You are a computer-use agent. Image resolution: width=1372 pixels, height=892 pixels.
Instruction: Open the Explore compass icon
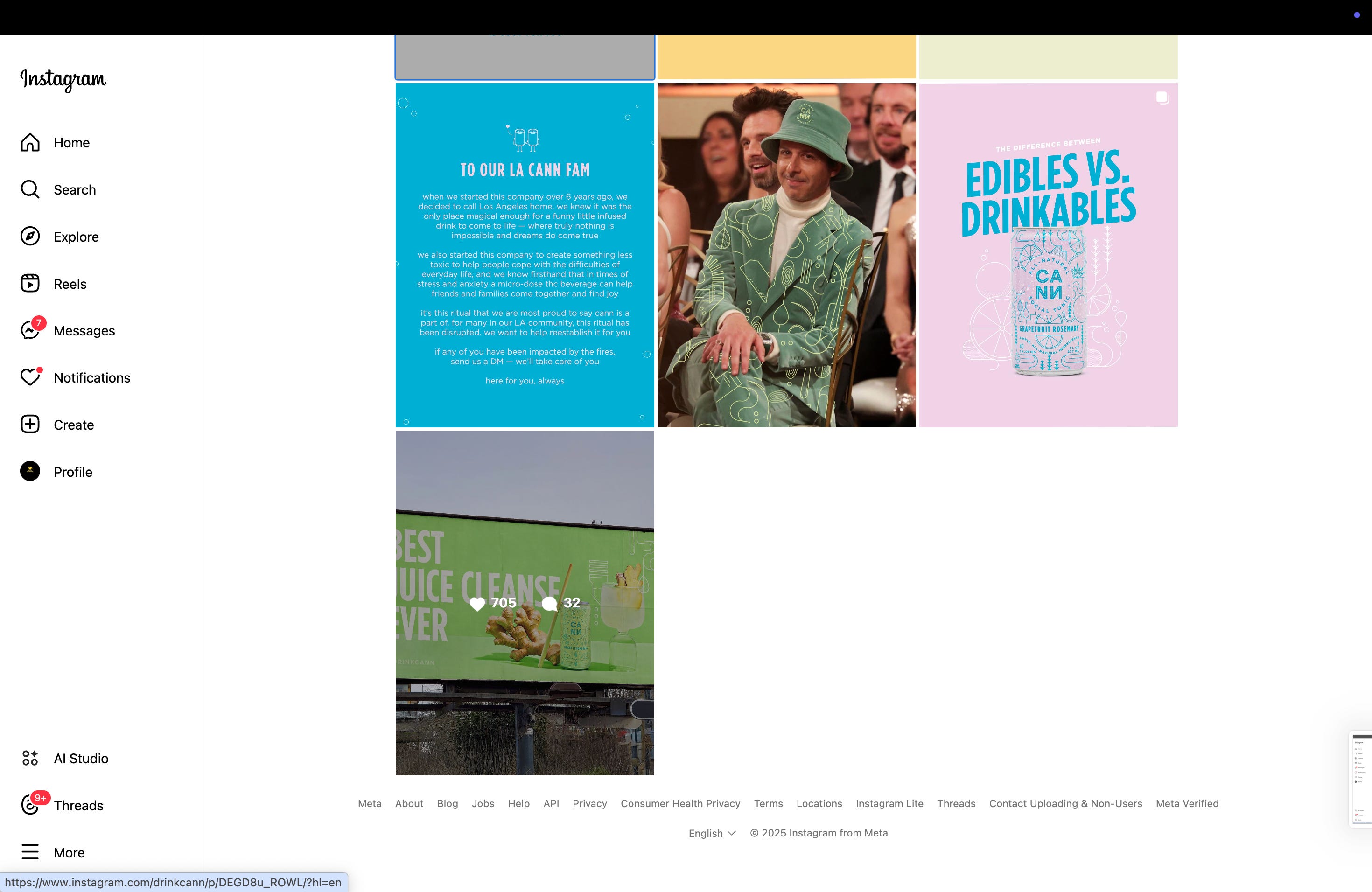click(x=30, y=236)
